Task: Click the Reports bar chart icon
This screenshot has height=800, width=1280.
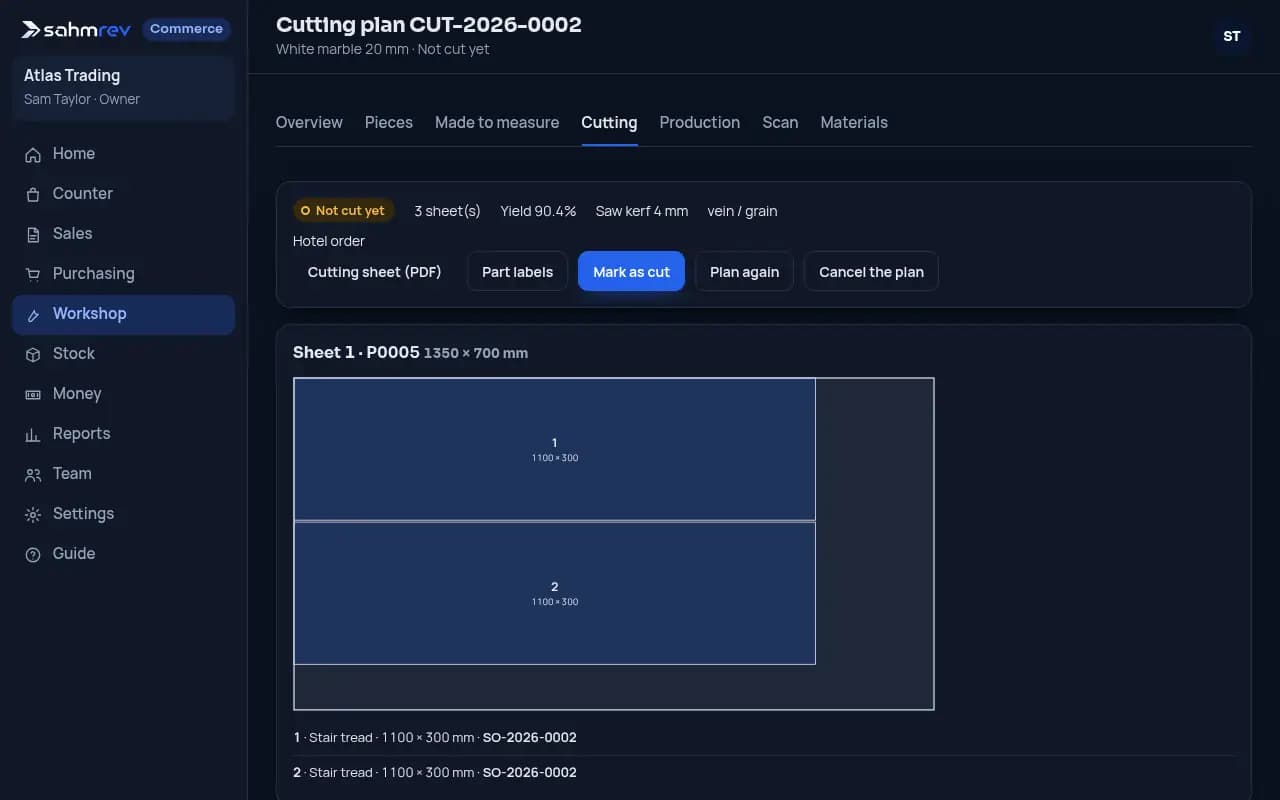Action: tap(33, 434)
